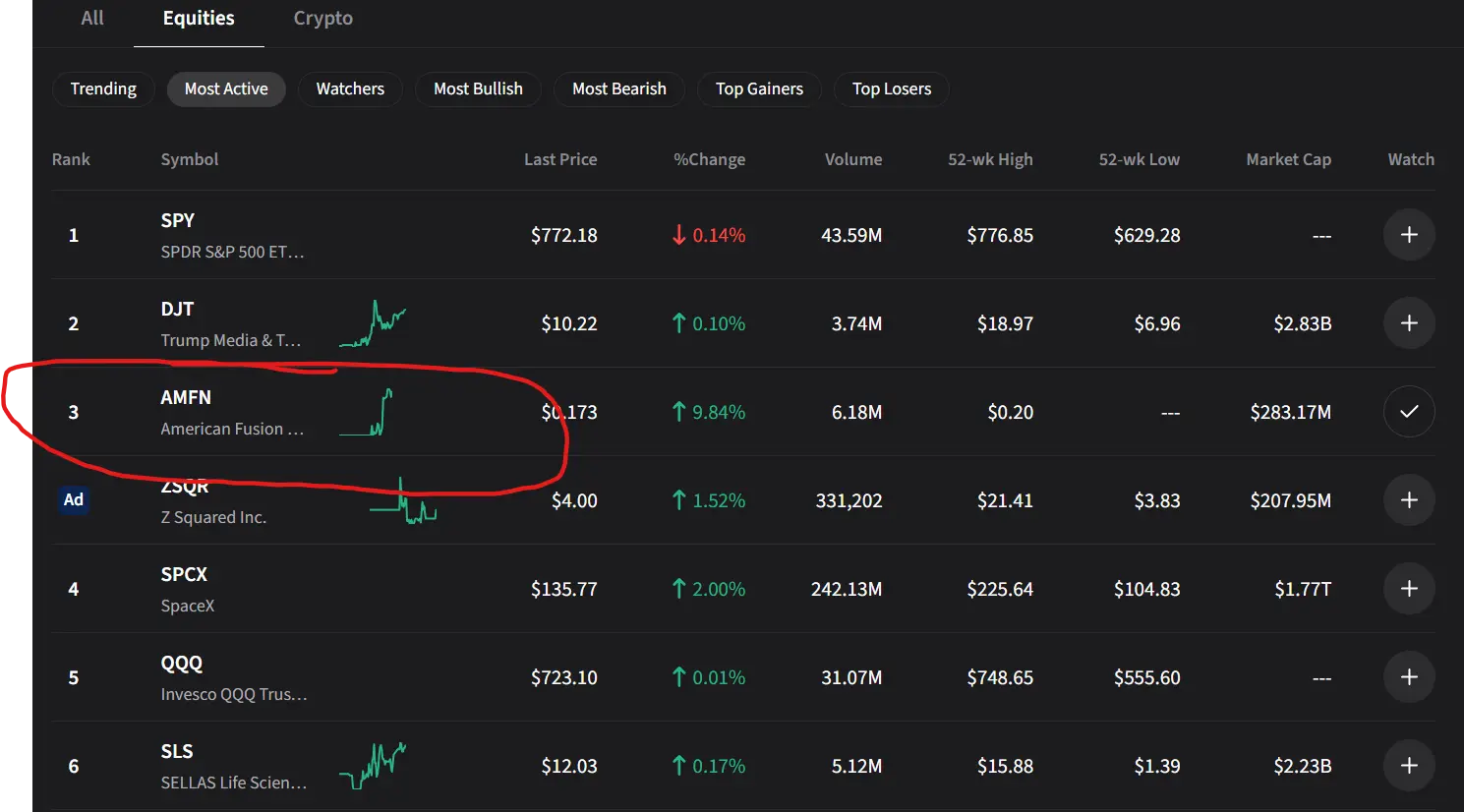The image size is (1464, 812).
Task: Open the SLS ticker symbol
Action: pos(177,751)
